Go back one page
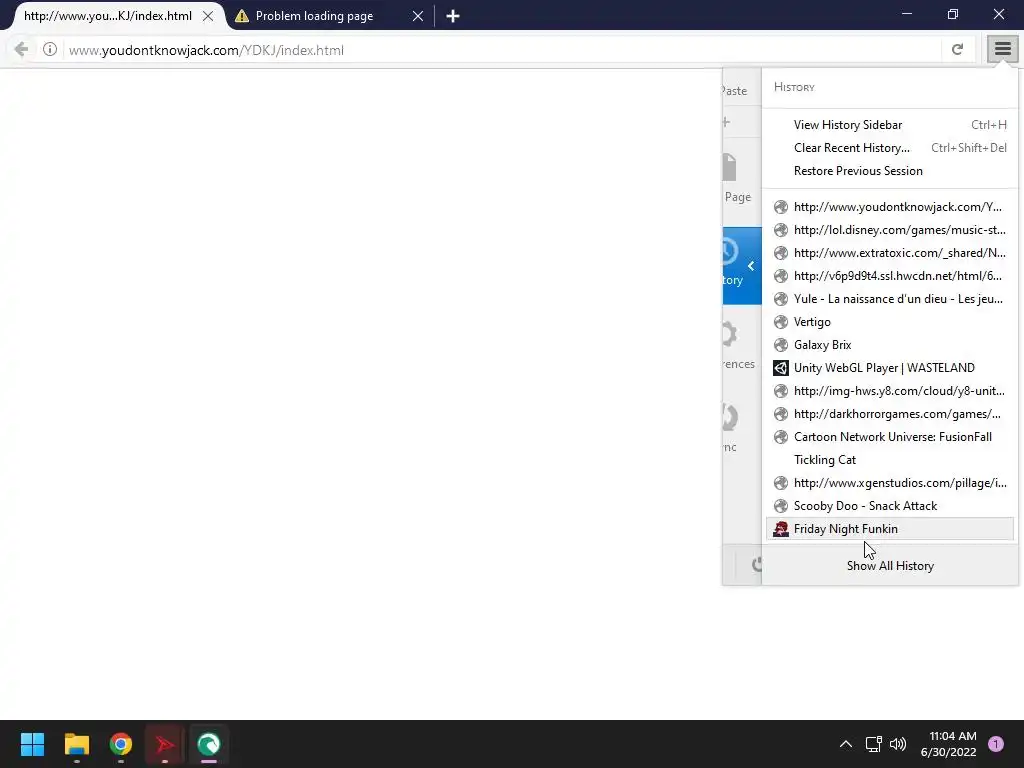1024x768 pixels. coord(21,50)
